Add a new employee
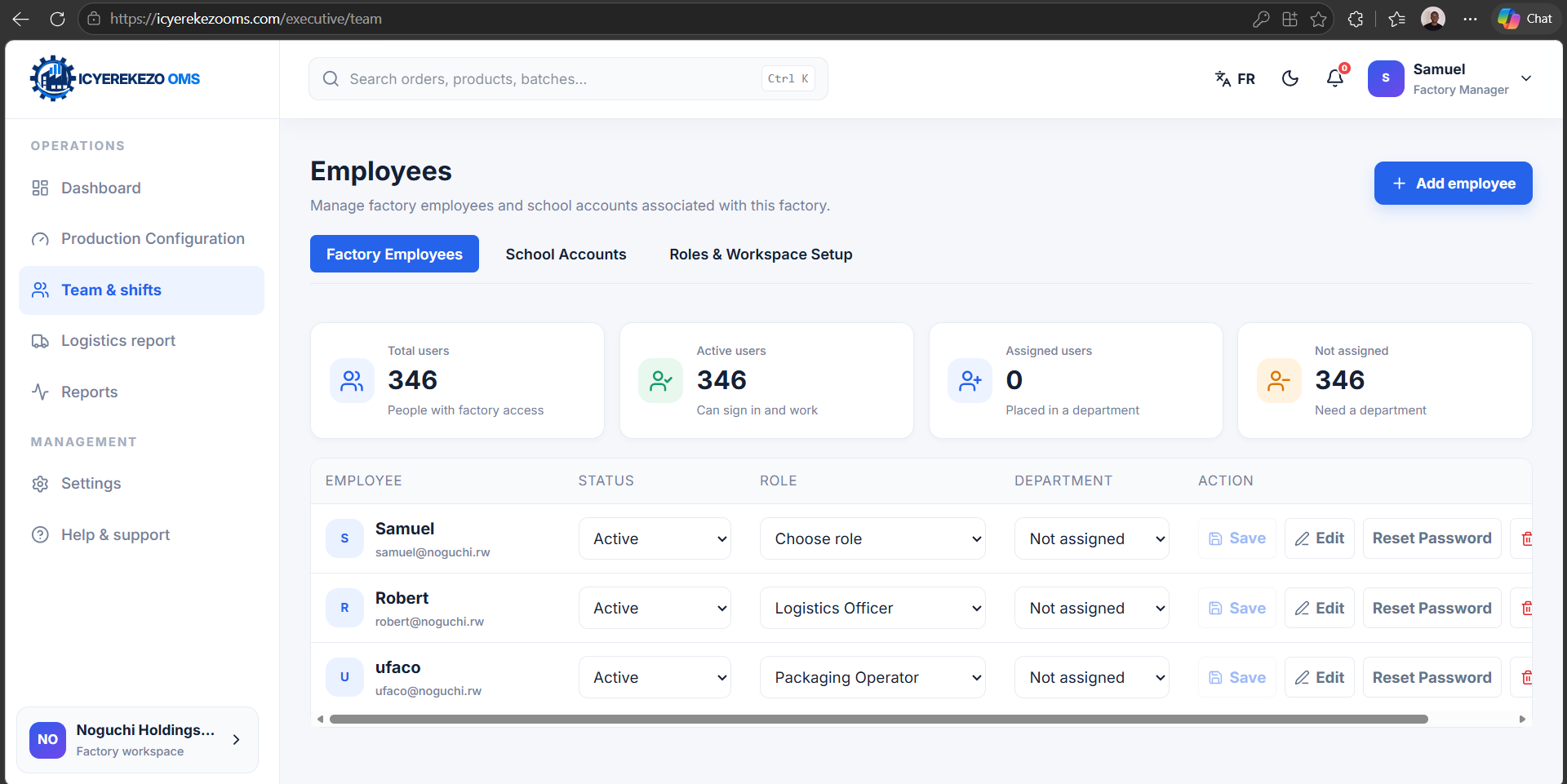This screenshot has width=1567, height=784. click(1453, 184)
